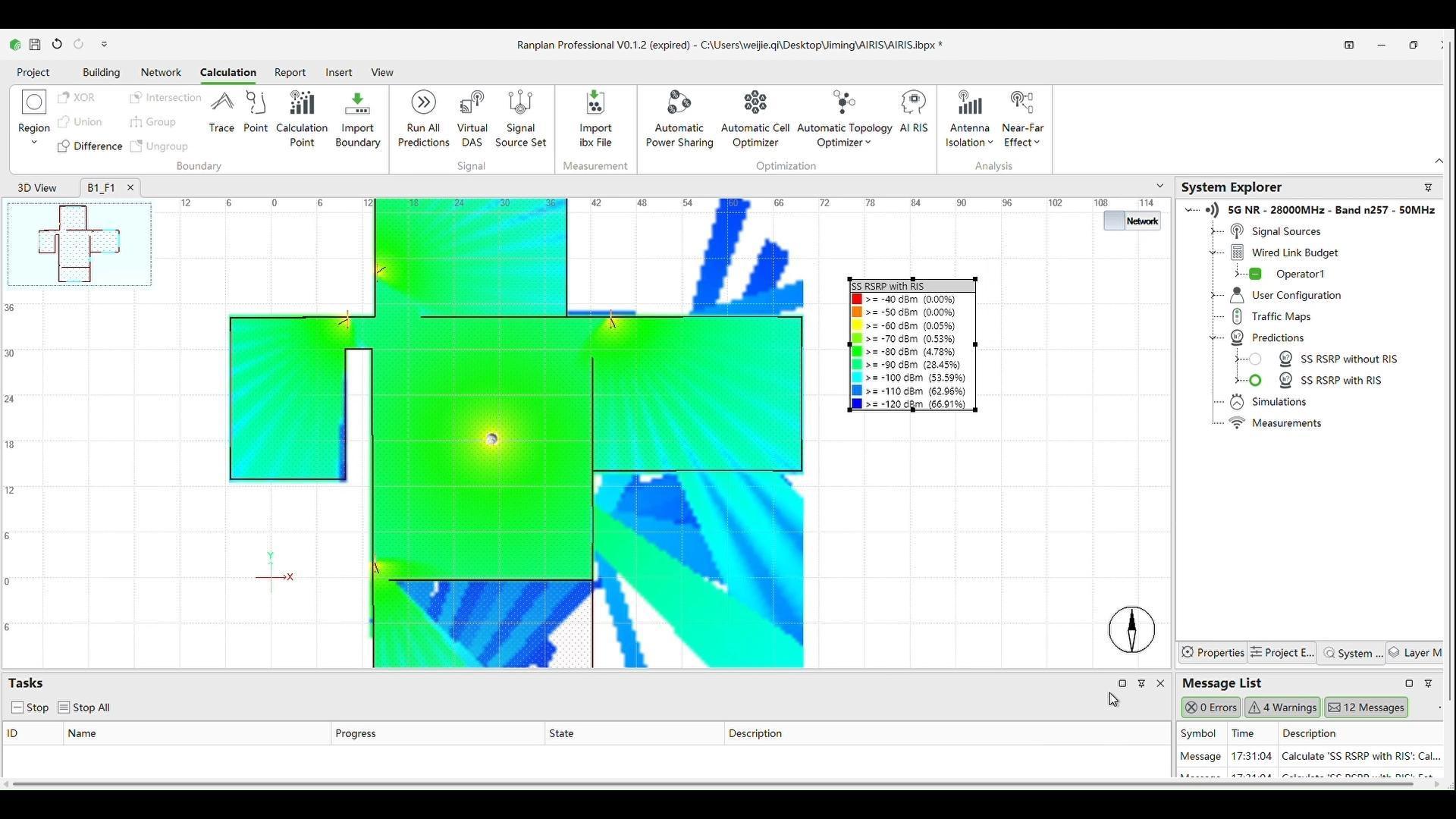1456x819 pixels.
Task: Select the Wired Link Budget node
Action: click(x=1294, y=253)
